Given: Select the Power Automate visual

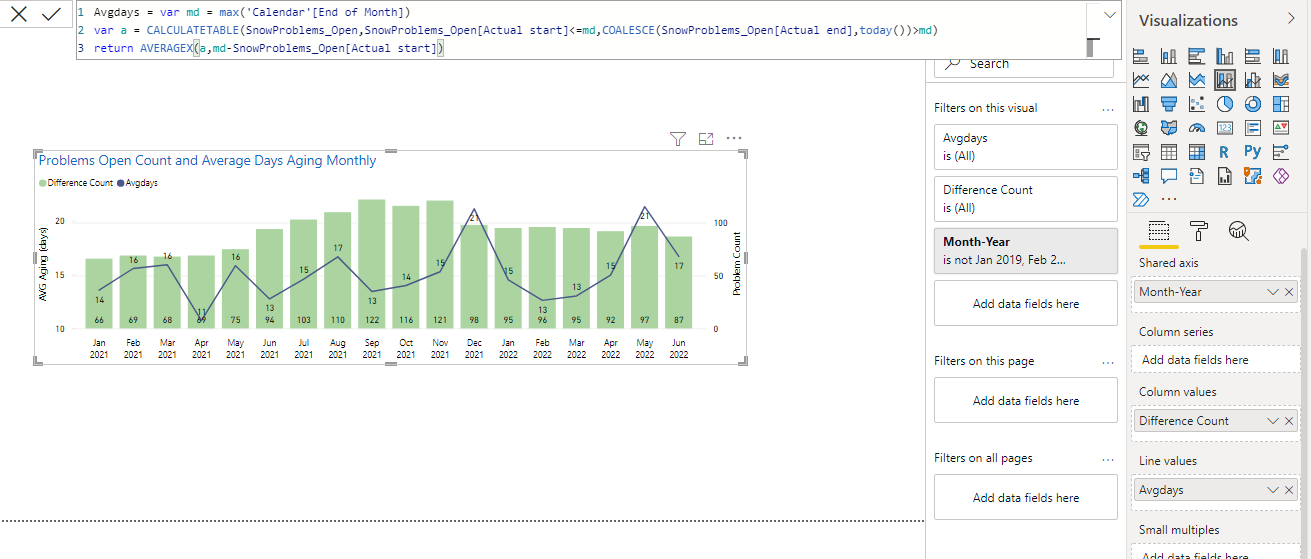Looking at the screenshot, I should (x=1141, y=199).
